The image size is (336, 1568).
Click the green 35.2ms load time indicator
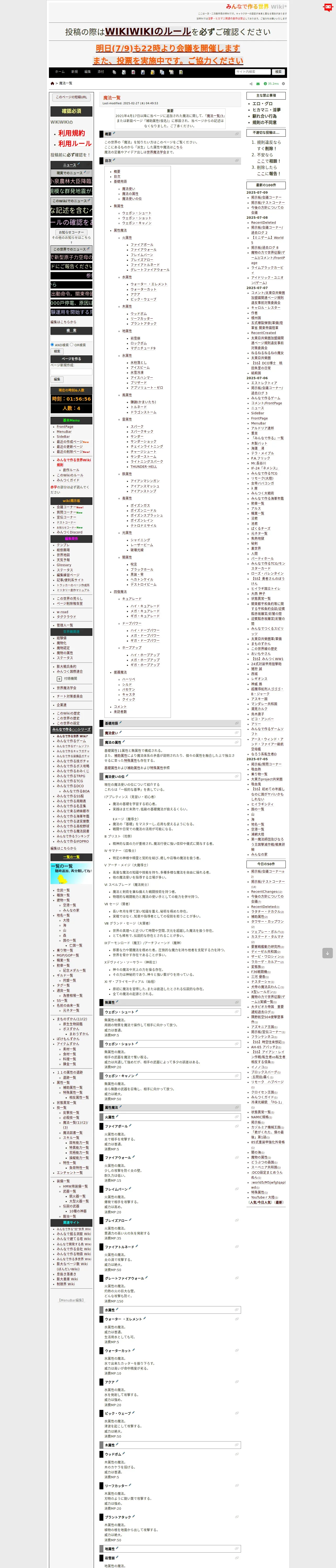click(x=271, y=83)
